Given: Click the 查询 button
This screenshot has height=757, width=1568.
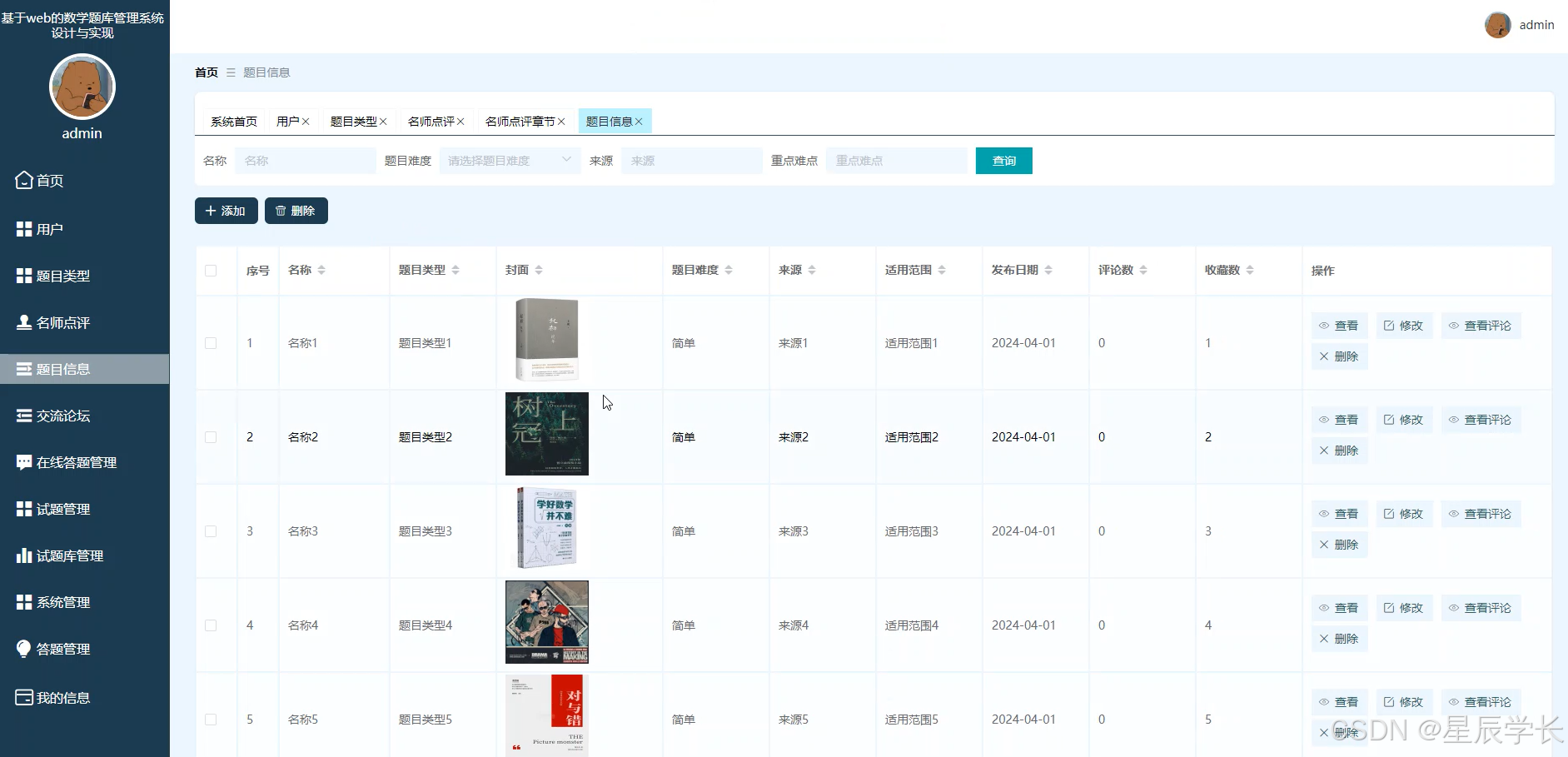Looking at the screenshot, I should coord(1004,161).
